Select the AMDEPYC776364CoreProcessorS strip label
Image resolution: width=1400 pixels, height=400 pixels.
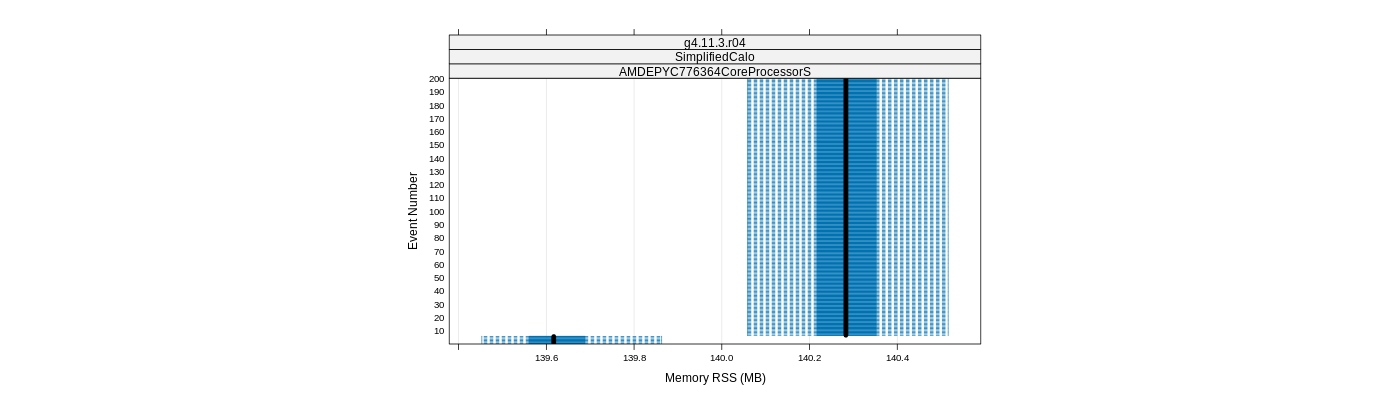click(x=714, y=71)
